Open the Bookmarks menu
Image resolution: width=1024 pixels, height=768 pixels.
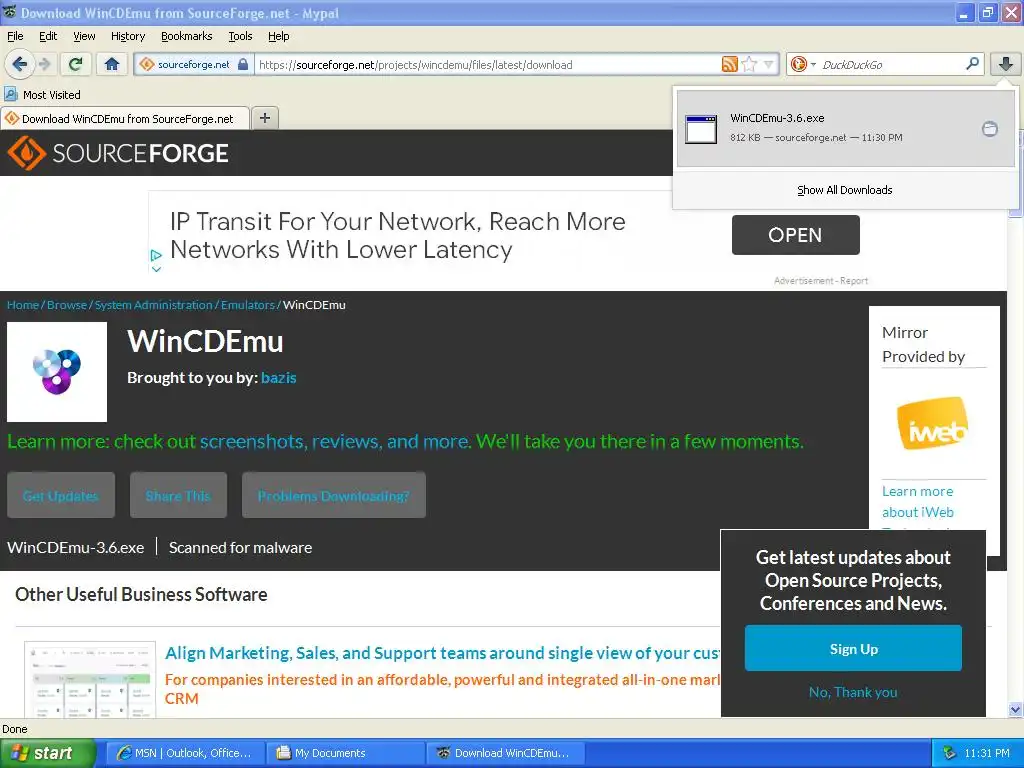pyautogui.click(x=187, y=36)
